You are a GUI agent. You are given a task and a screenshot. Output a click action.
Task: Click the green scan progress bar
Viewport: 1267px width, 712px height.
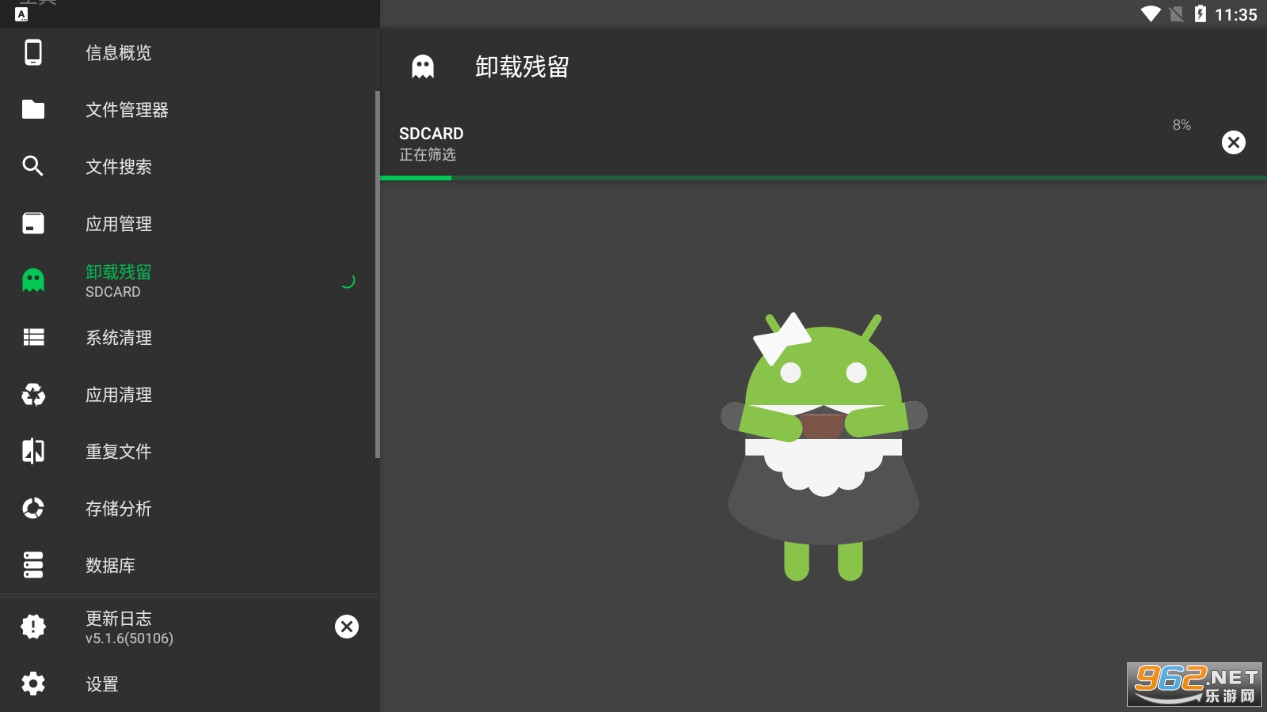click(x=823, y=178)
